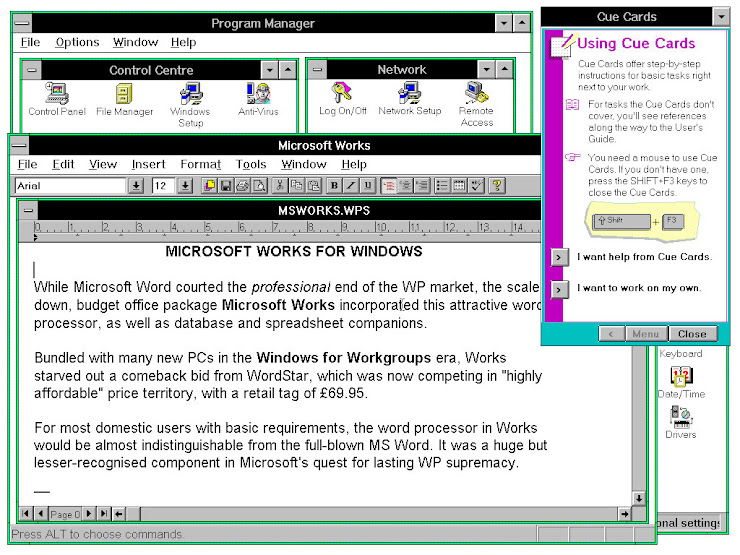Screen dimensions: 740x555
Task: Enable left alignment in the toolbar
Action: [388, 185]
